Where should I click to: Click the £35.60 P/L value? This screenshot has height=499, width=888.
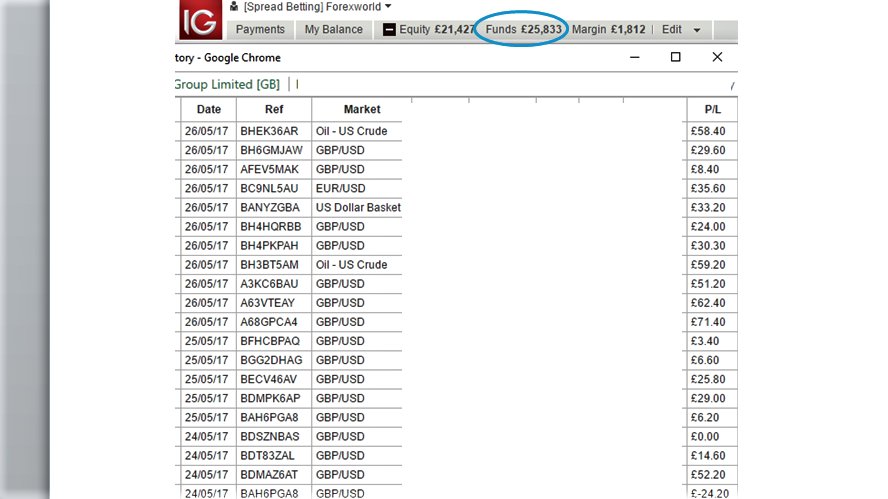click(708, 189)
